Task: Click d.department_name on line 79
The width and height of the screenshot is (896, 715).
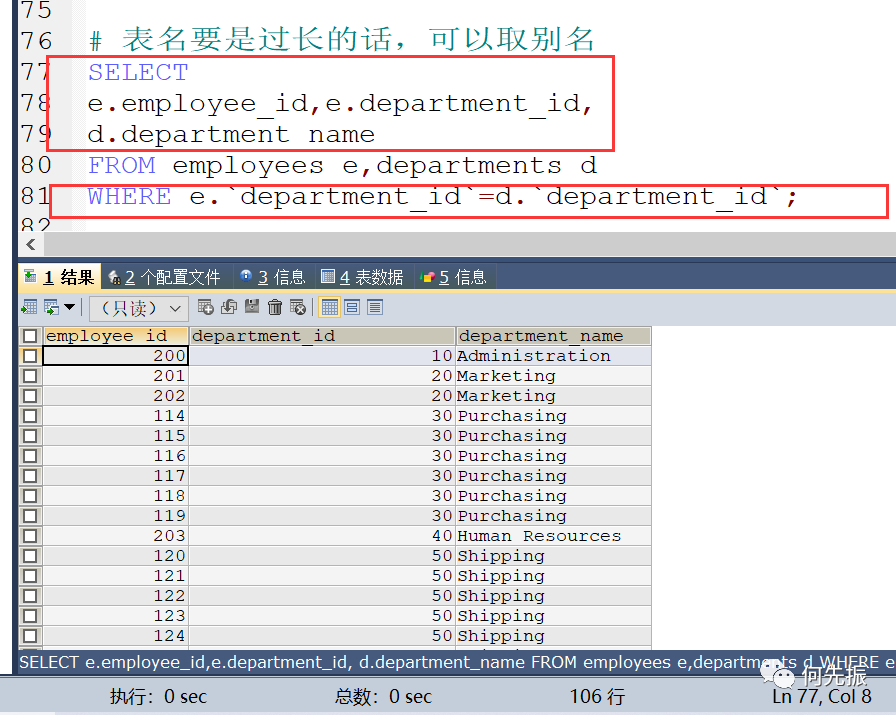Action: [231, 135]
